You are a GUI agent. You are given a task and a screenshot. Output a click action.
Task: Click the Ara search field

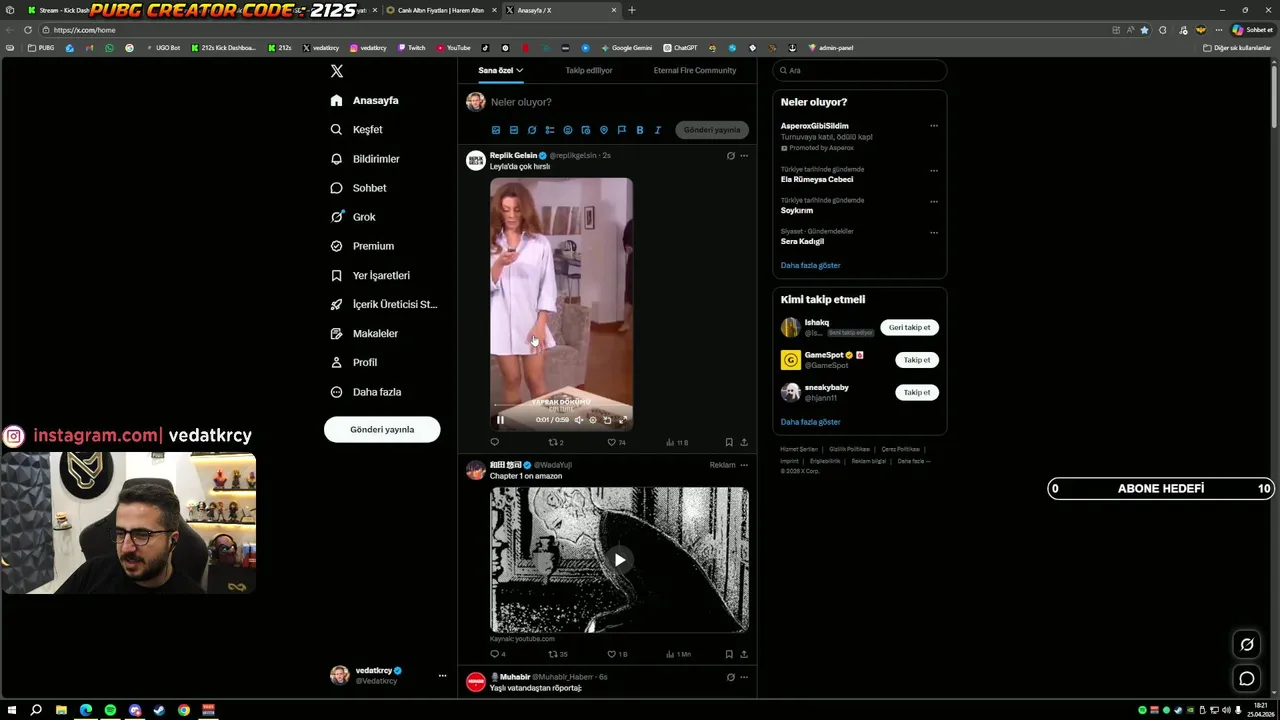859,70
